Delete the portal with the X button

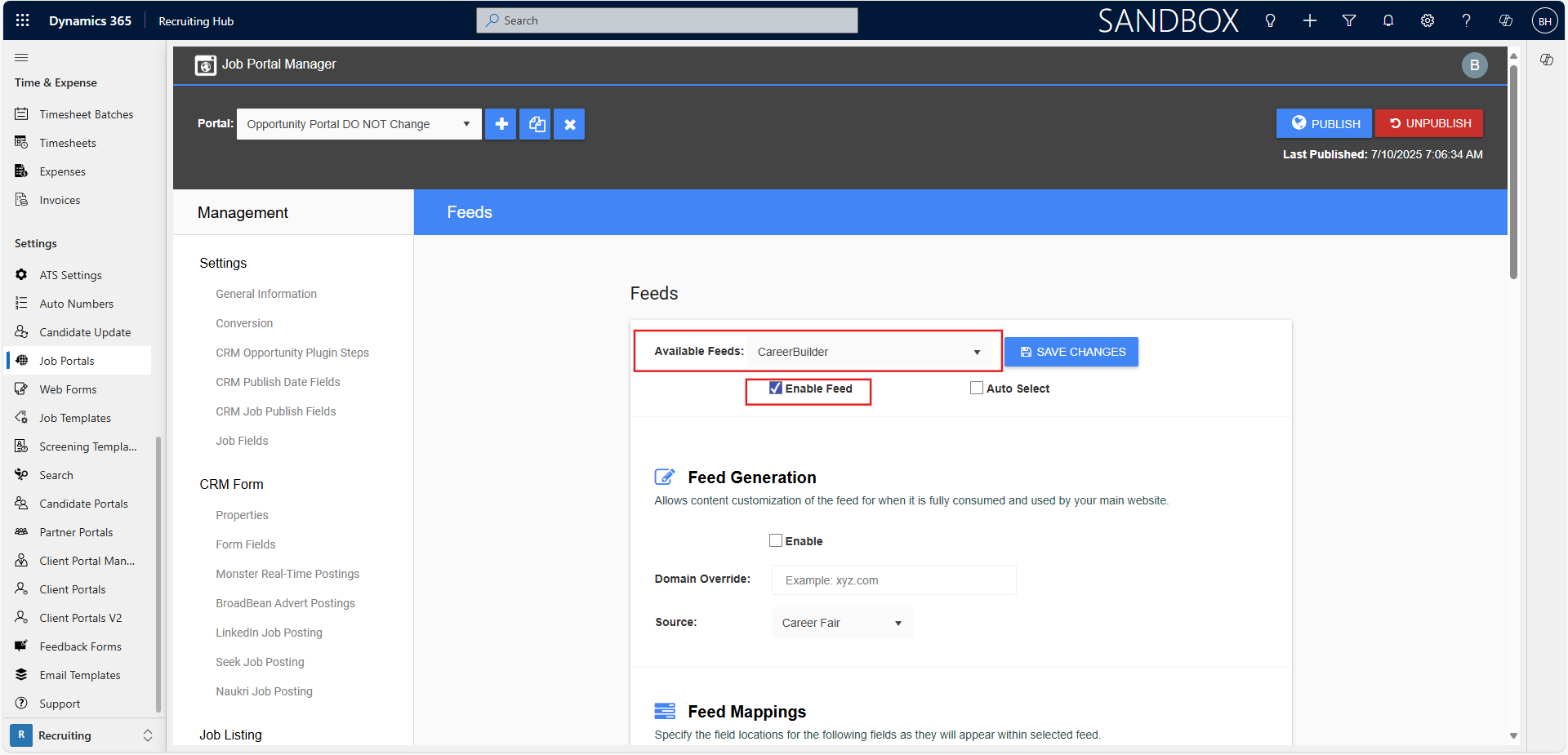coord(570,124)
